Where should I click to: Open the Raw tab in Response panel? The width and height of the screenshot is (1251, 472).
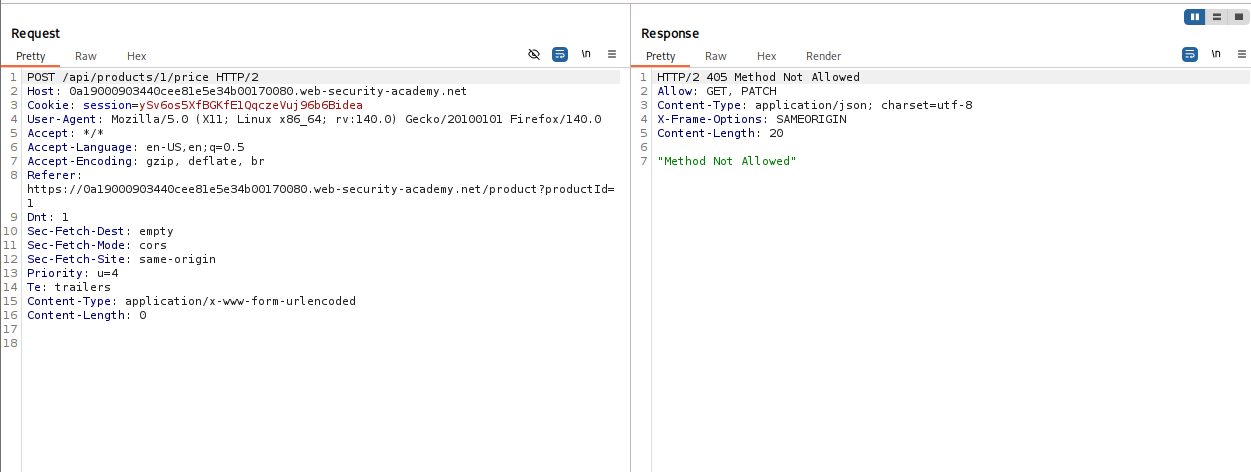[x=716, y=56]
